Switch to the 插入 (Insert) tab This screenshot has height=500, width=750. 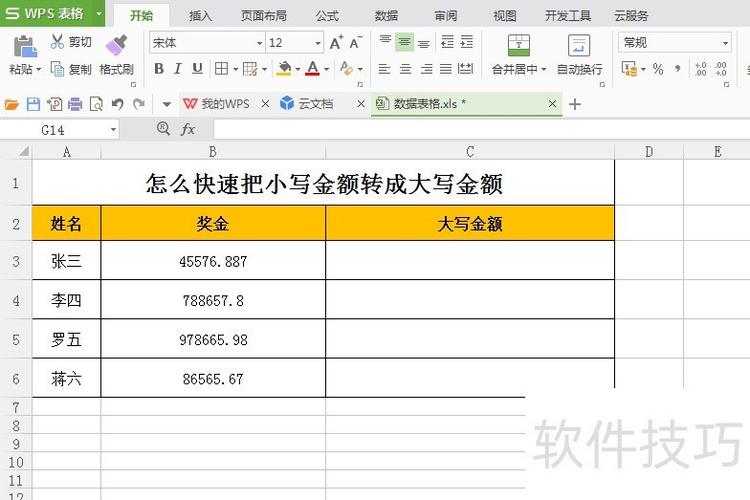200,16
